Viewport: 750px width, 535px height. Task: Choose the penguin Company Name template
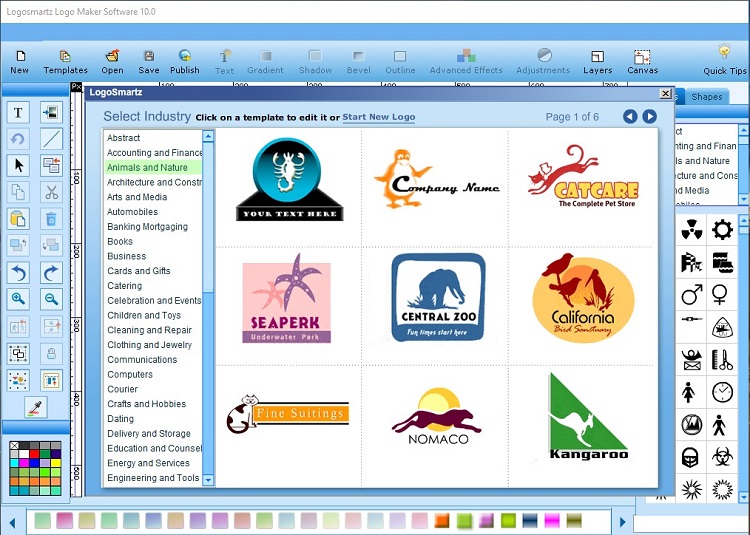click(x=436, y=179)
